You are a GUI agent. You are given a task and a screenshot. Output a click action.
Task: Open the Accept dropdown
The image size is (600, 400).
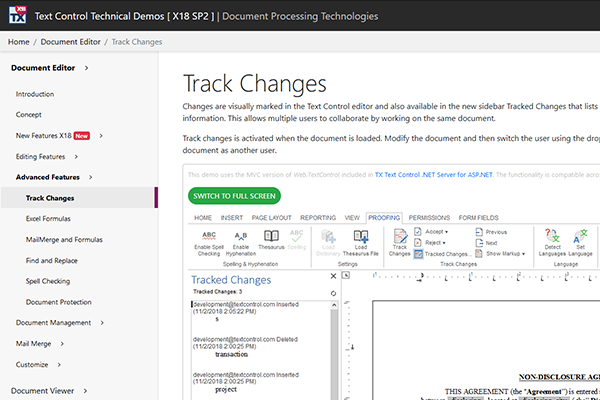pyautogui.click(x=431, y=232)
